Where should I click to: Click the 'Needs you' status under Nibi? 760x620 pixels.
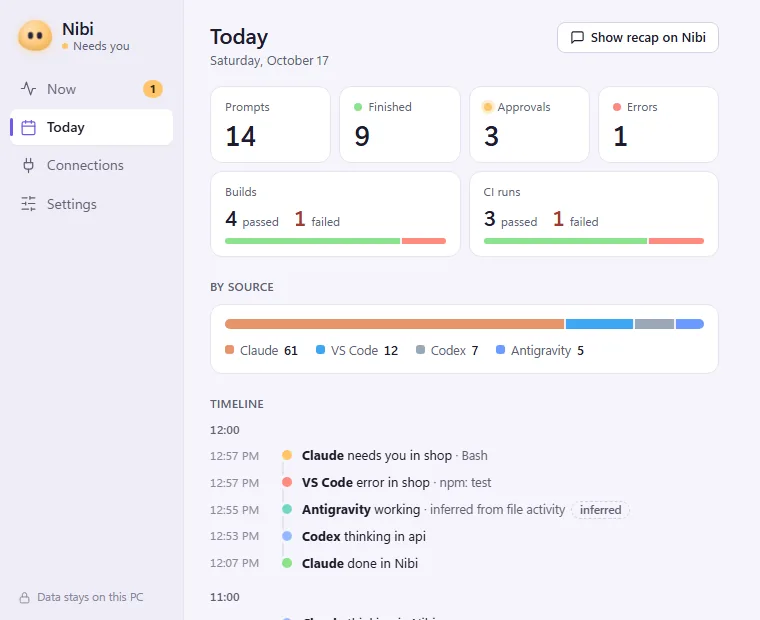[96, 46]
